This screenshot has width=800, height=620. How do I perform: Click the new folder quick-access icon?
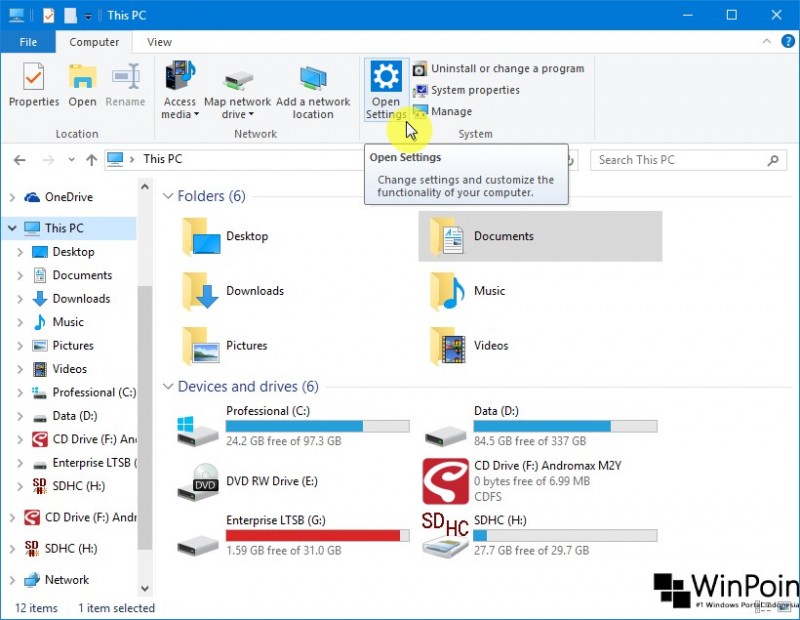point(70,15)
